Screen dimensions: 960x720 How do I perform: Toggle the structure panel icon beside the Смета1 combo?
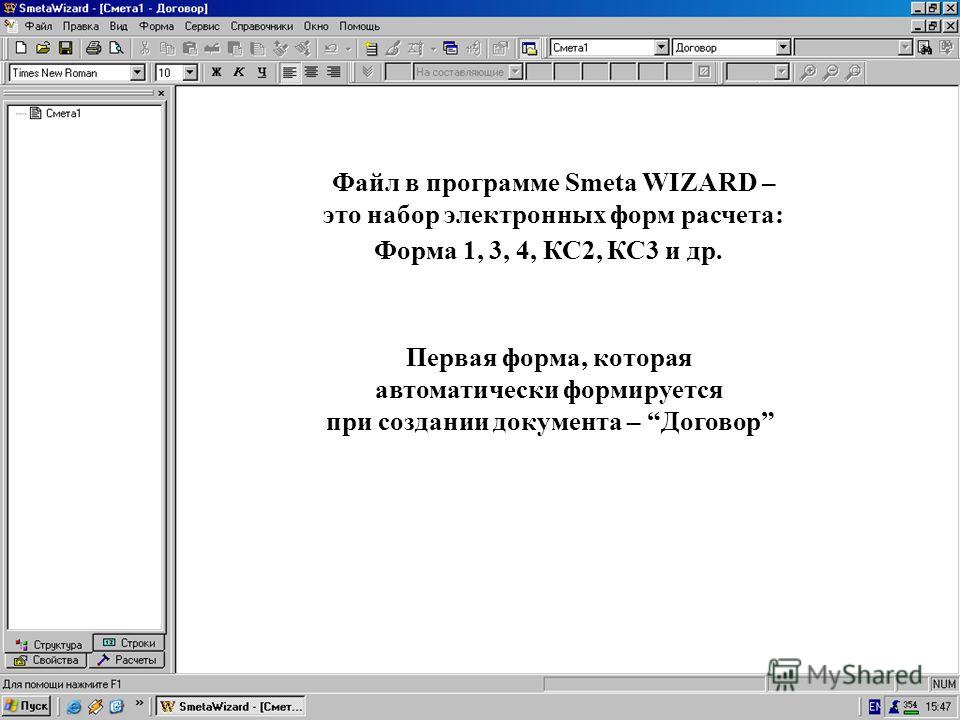(529, 48)
